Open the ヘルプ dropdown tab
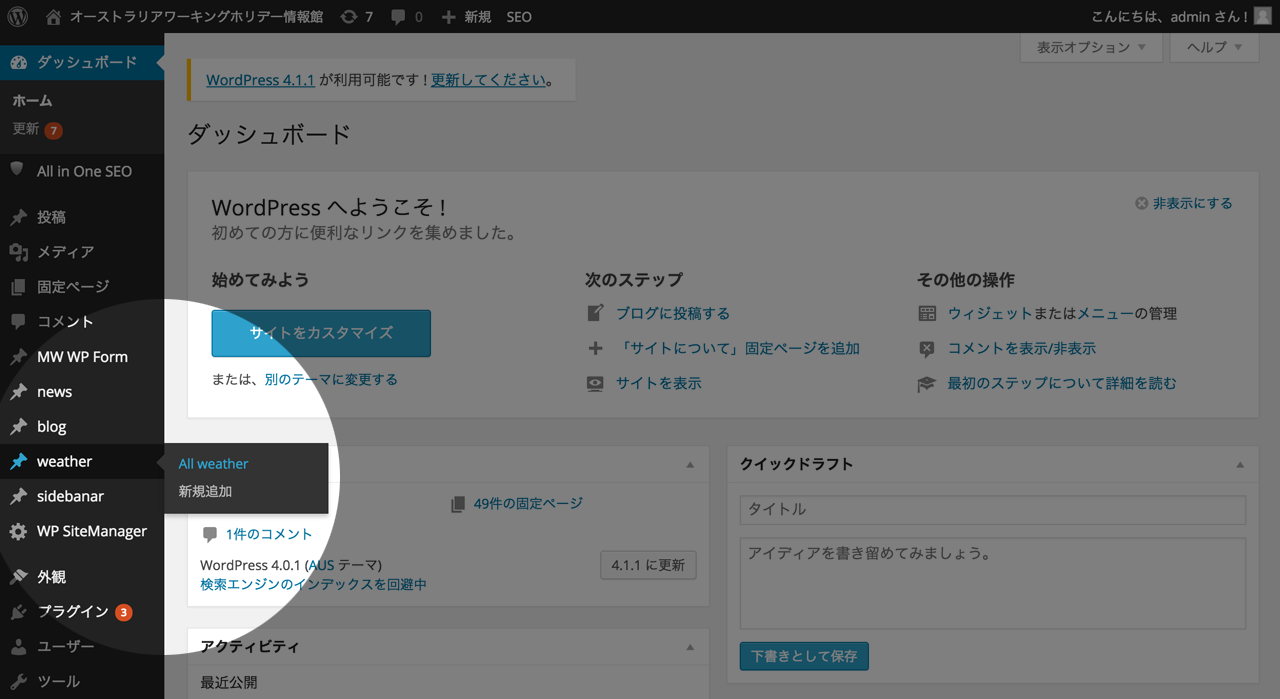 1215,47
